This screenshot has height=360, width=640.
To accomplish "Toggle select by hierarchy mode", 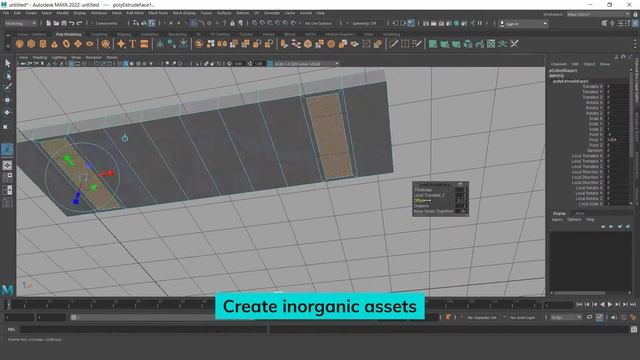I will [136, 23].
